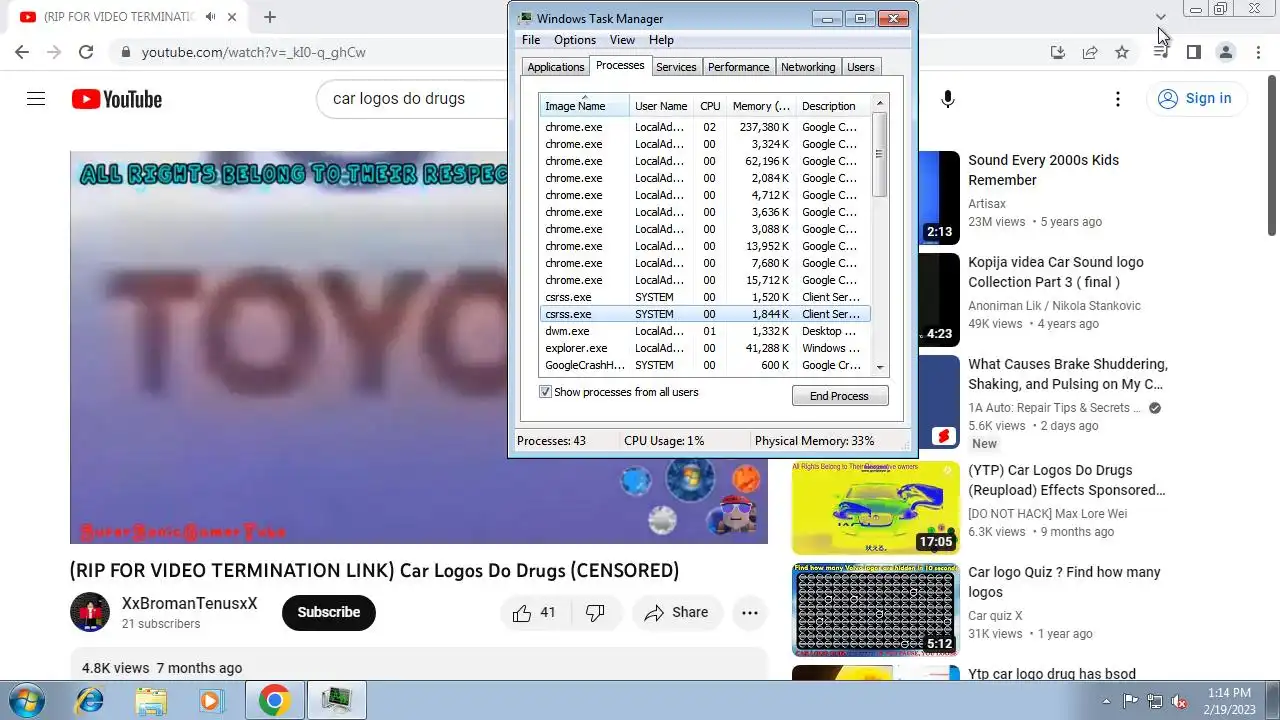Mute the tab using speaker icon

pos(211,17)
